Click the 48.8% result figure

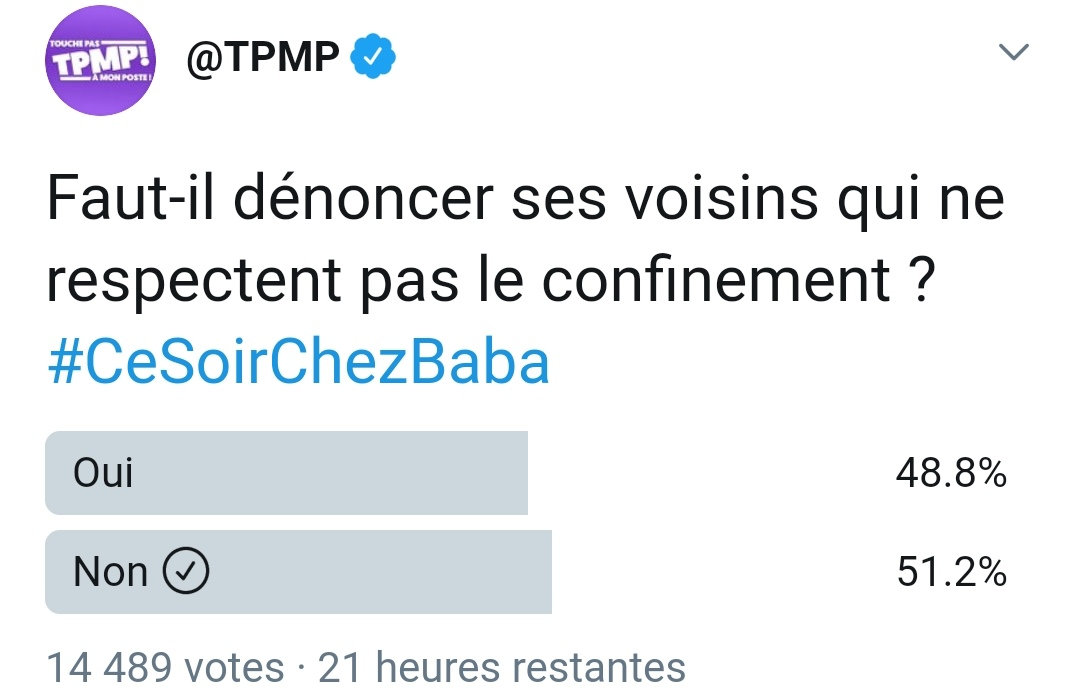pos(951,473)
